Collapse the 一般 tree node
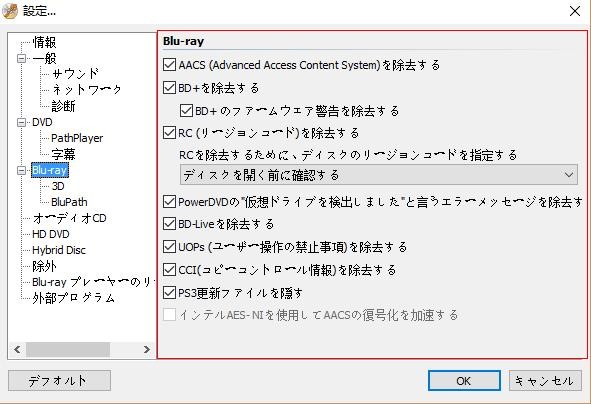 (x=21, y=58)
